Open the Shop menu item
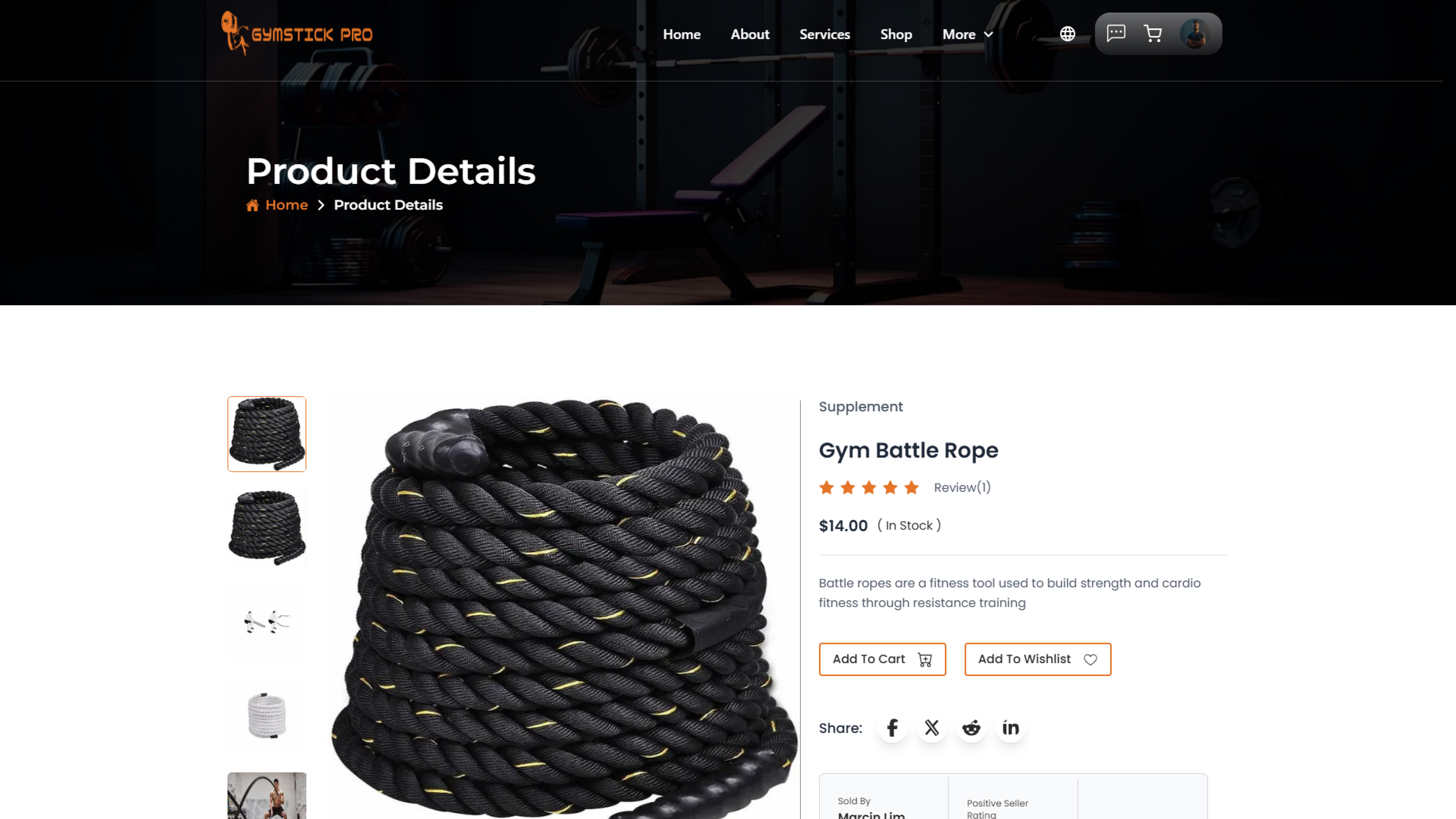 [x=896, y=34]
